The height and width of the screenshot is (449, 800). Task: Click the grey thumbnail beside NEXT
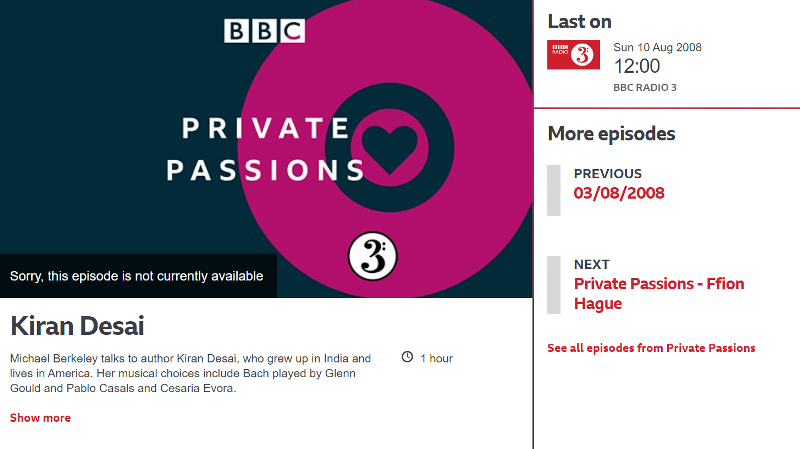tap(554, 285)
